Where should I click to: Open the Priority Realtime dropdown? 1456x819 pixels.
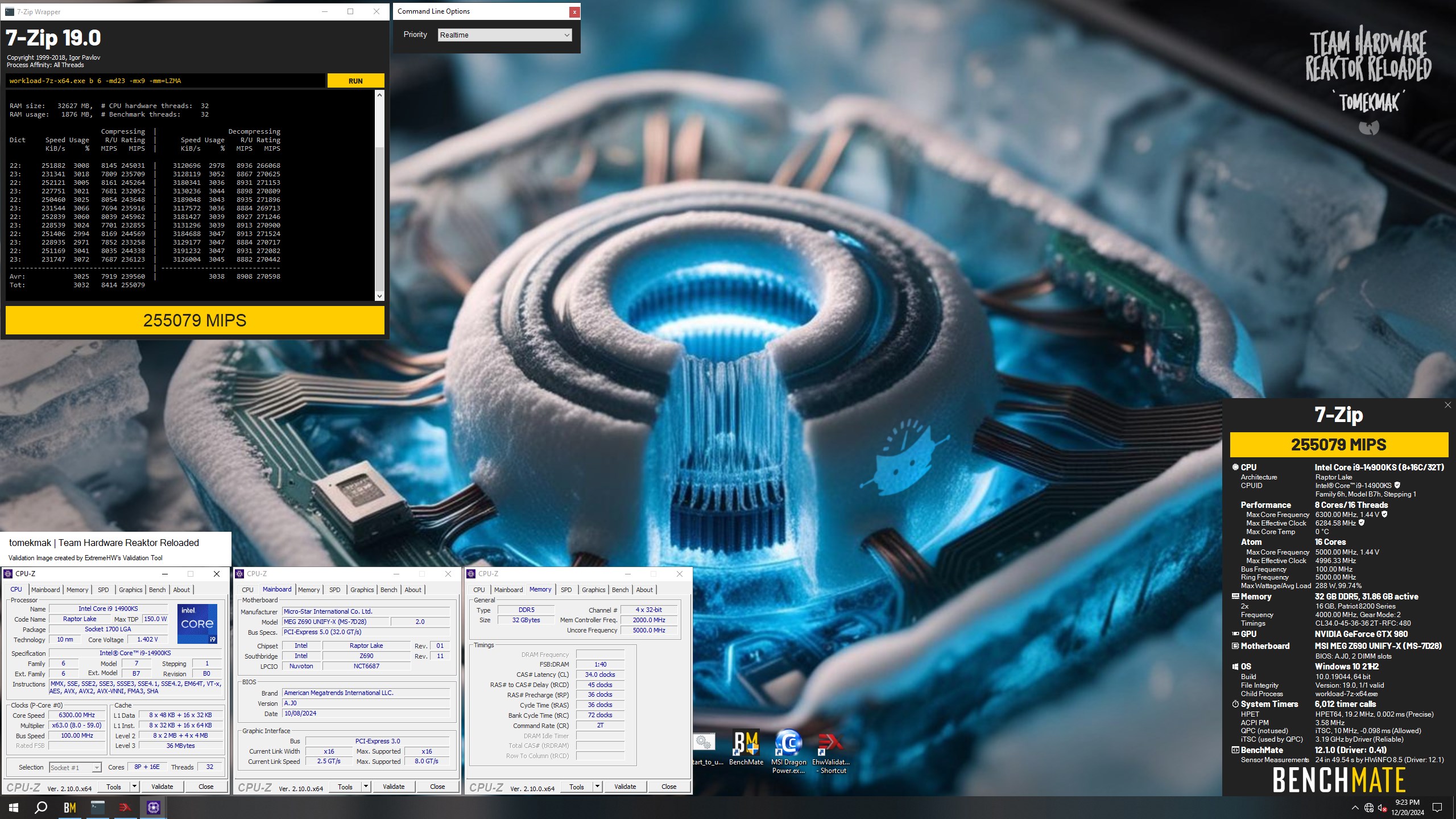(x=504, y=35)
